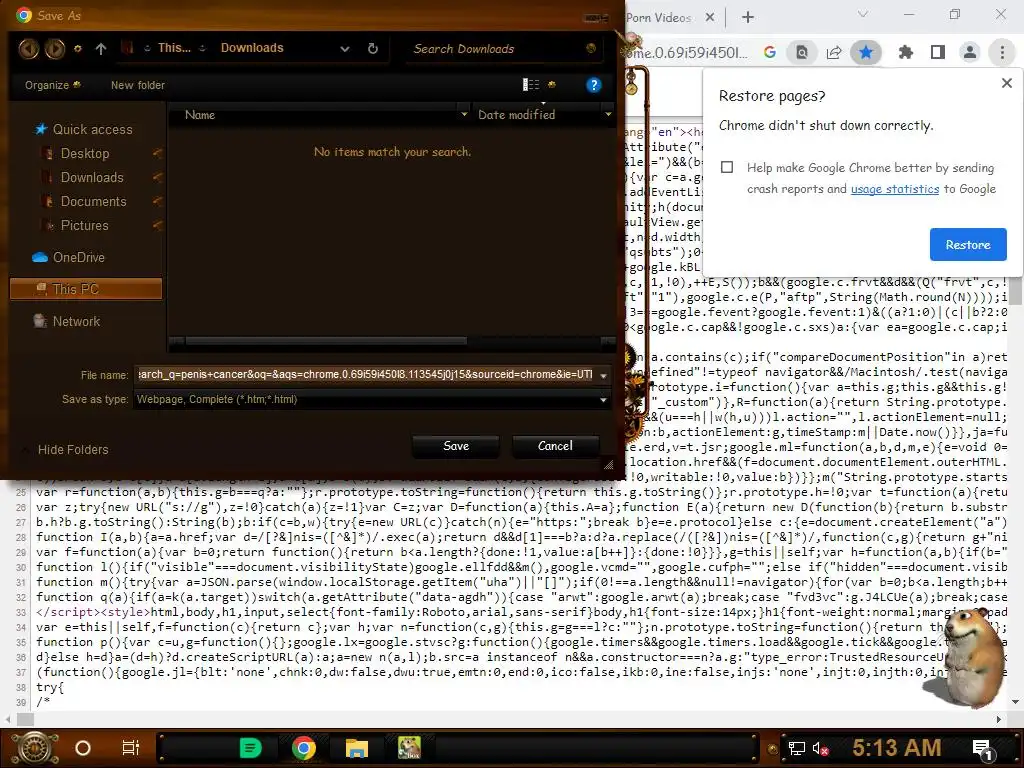Go back in Save As dialog
1024x768 pixels.
click(28, 48)
